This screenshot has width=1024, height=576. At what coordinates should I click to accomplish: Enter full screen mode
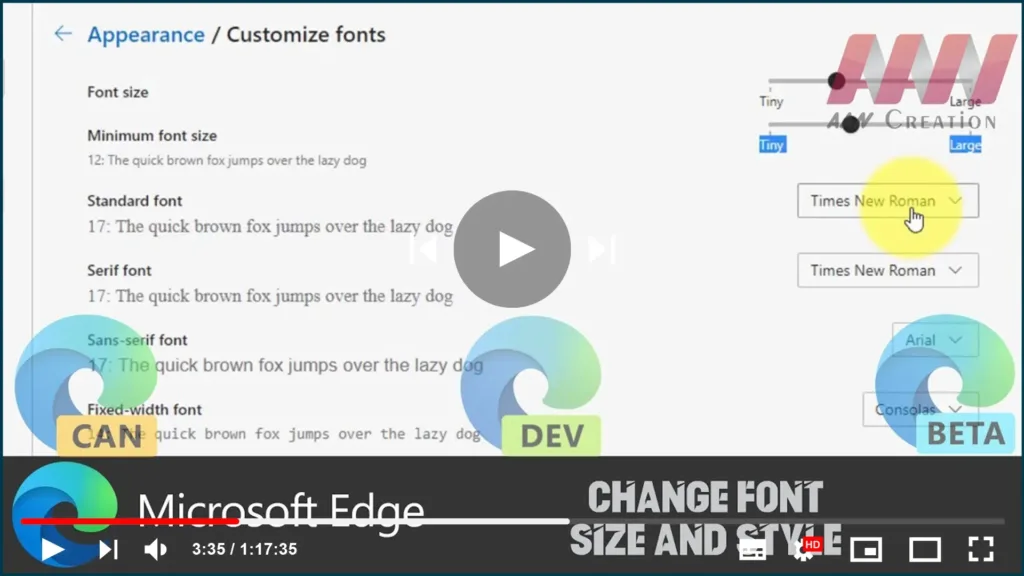coord(980,549)
